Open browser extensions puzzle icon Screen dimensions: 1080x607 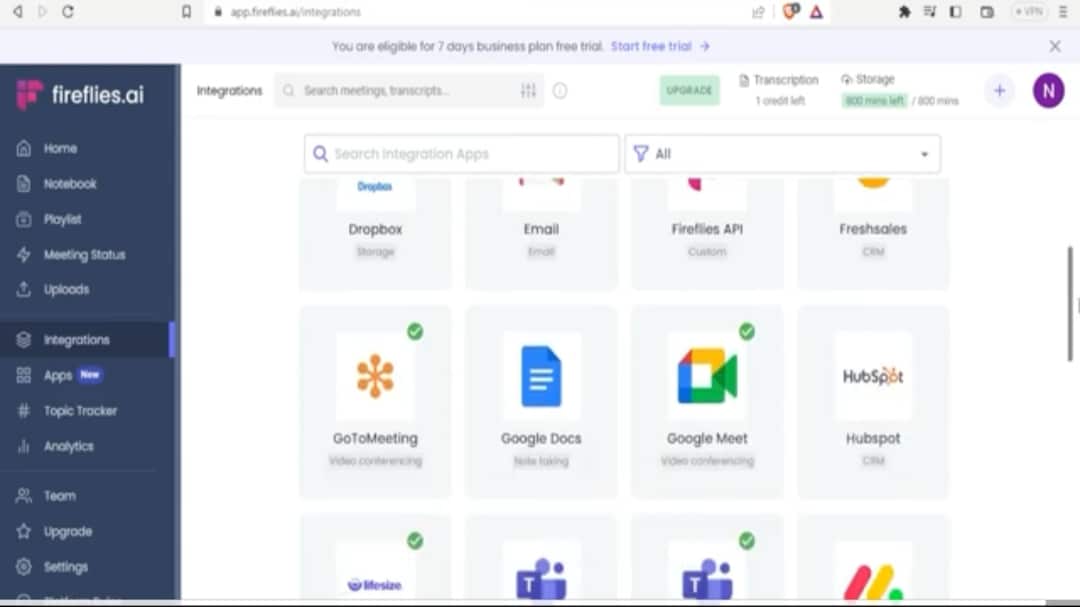tap(904, 12)
